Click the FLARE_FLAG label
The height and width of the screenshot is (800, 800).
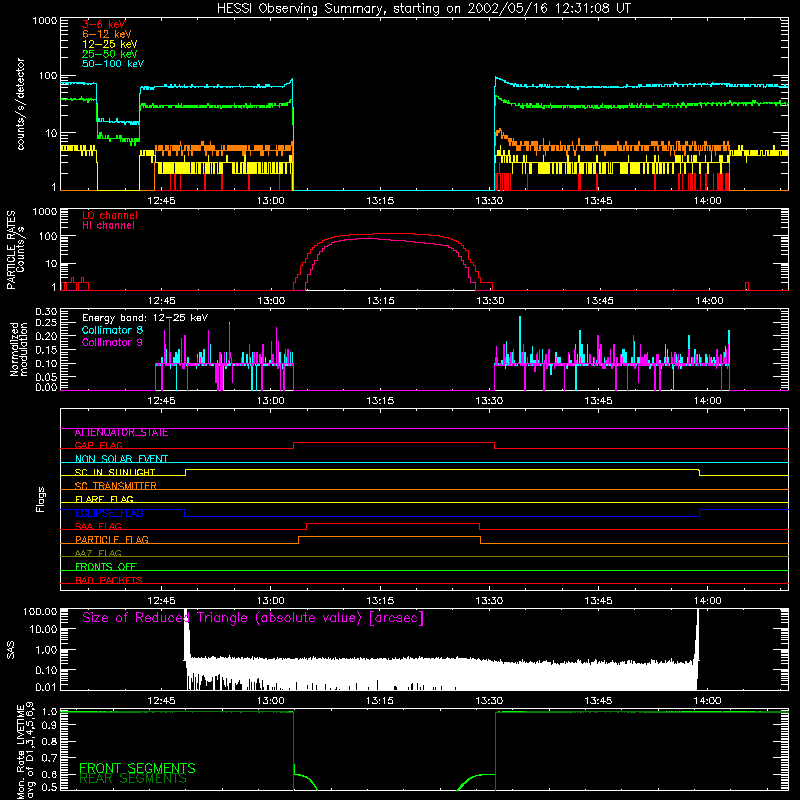(x=104, y=499)
